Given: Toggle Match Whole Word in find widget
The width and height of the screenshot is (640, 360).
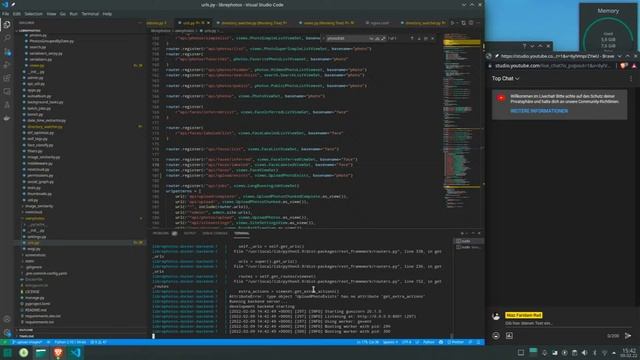Looking at the screenshot, I should coord(377,38).
